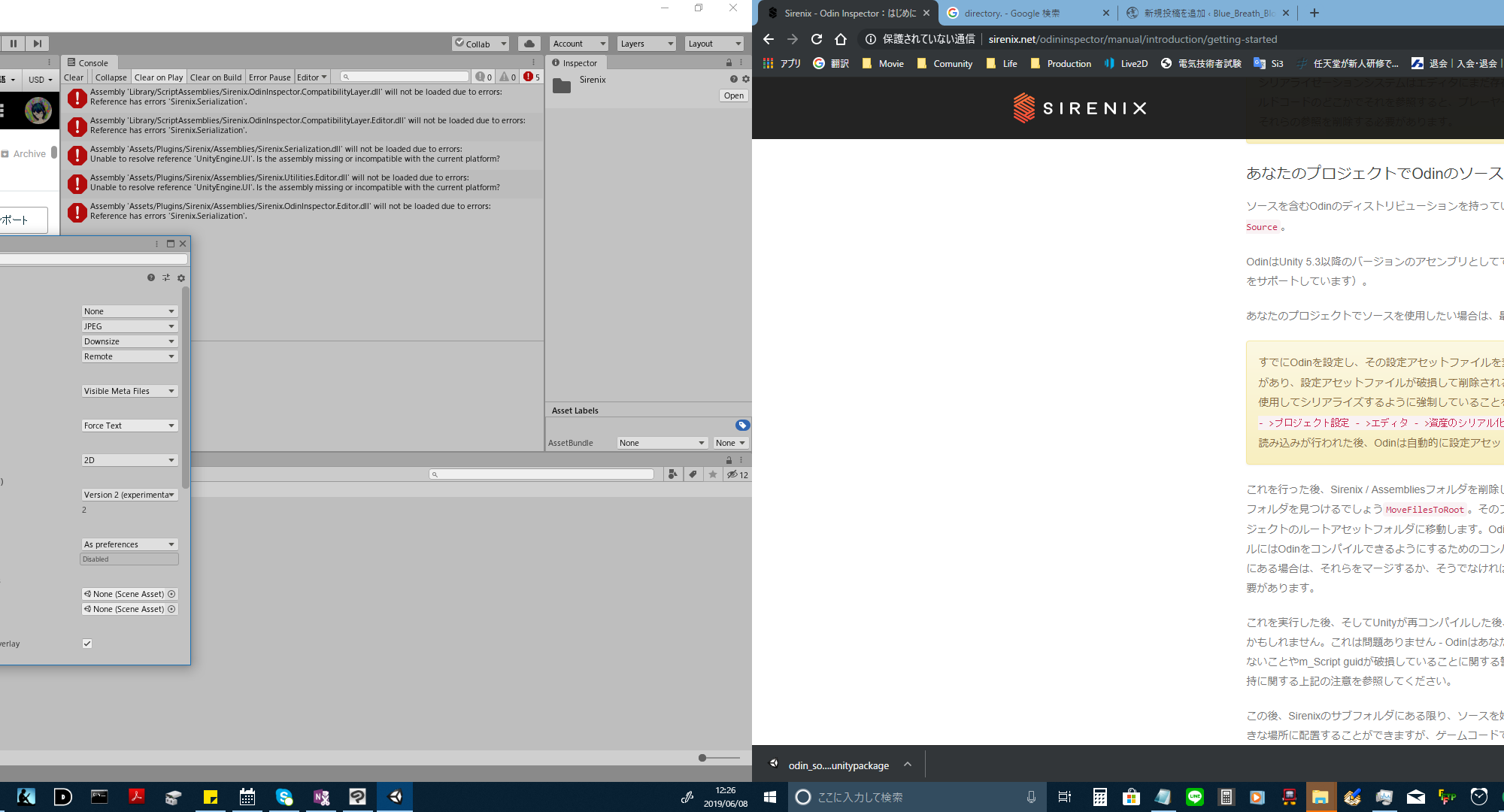Toggle warning messages filter showing 0
The width and height of the screenshot is (1504, 812).
tap(508, 77)
